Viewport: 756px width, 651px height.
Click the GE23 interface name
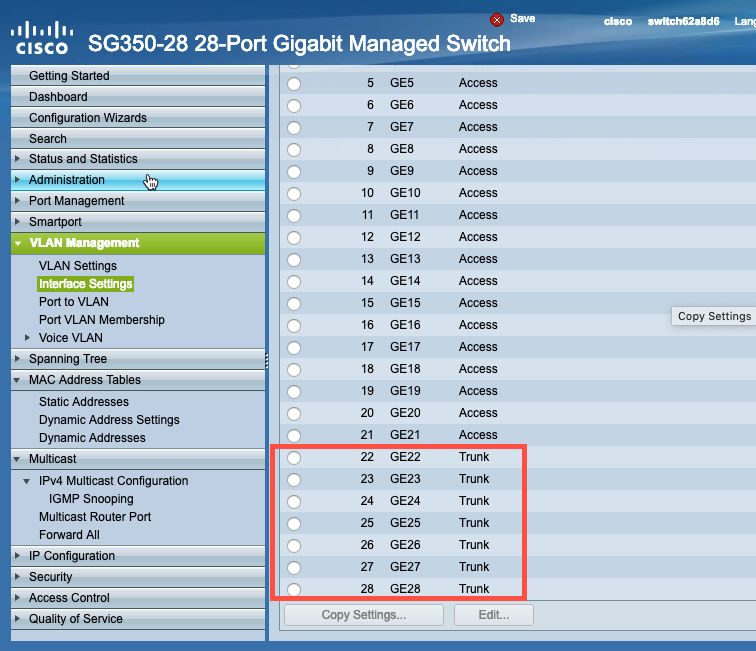point(405,479)
